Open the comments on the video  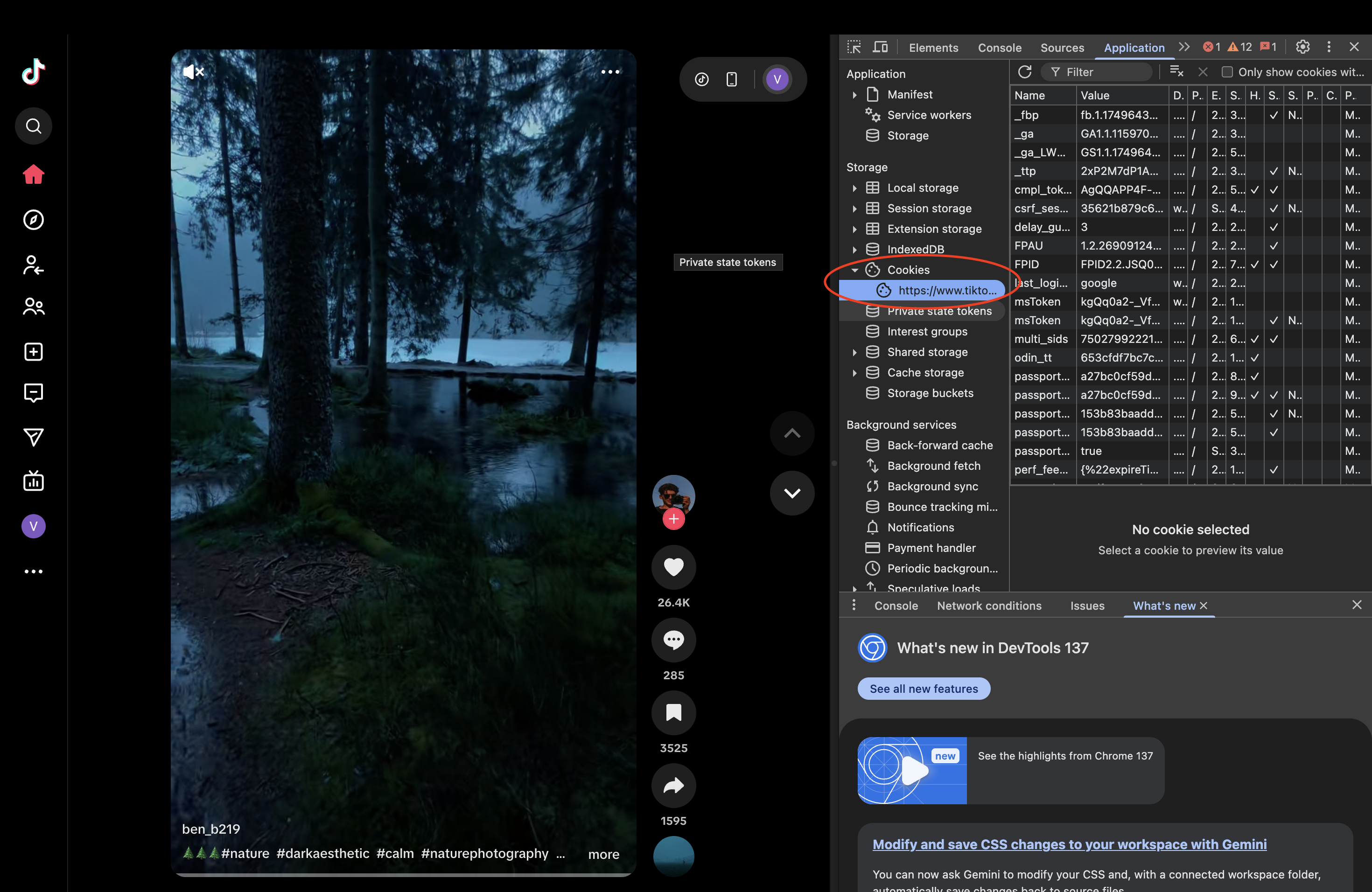[x=673, y=640]
